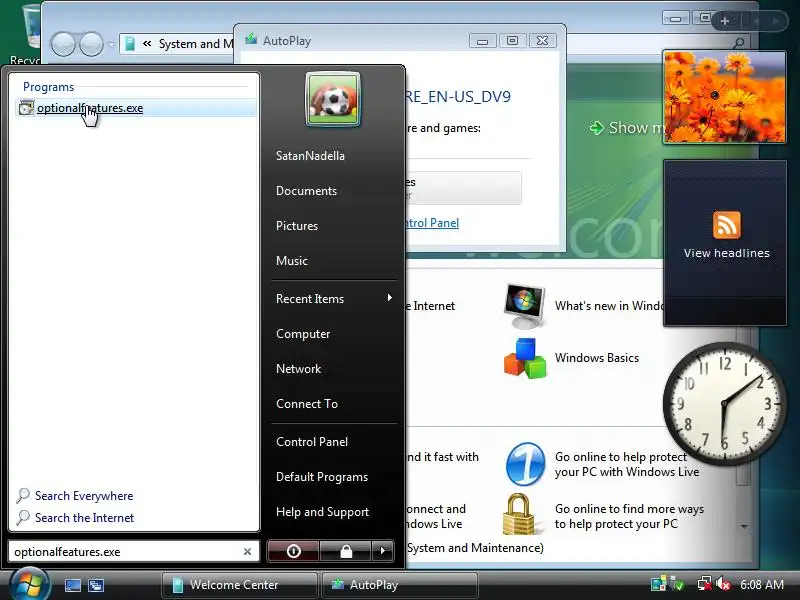
Task: Click System and Maintenance breadcrumb
Action: (196, 44)
